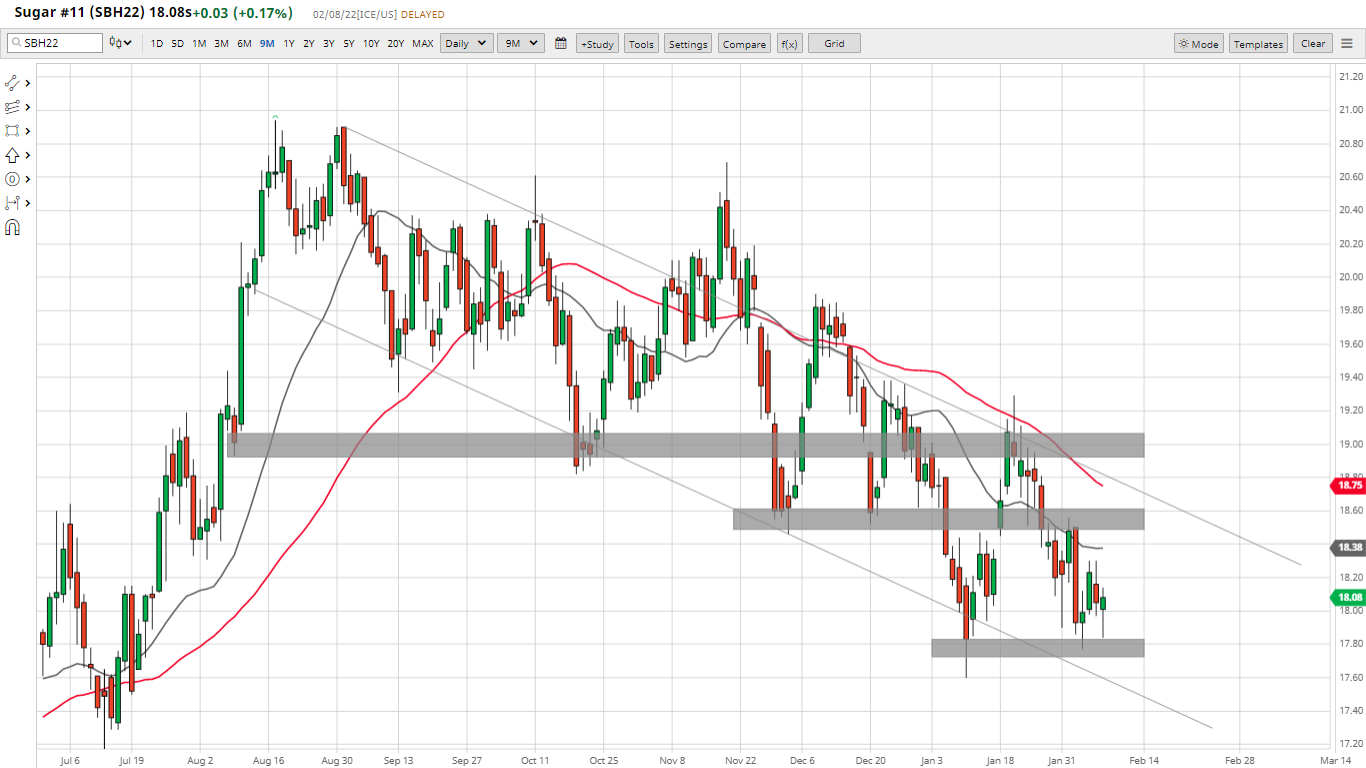Switch chart range to 3Y
Image resolution: width=1366 pixels, height=768 pixels.
[x=328, y=43]
